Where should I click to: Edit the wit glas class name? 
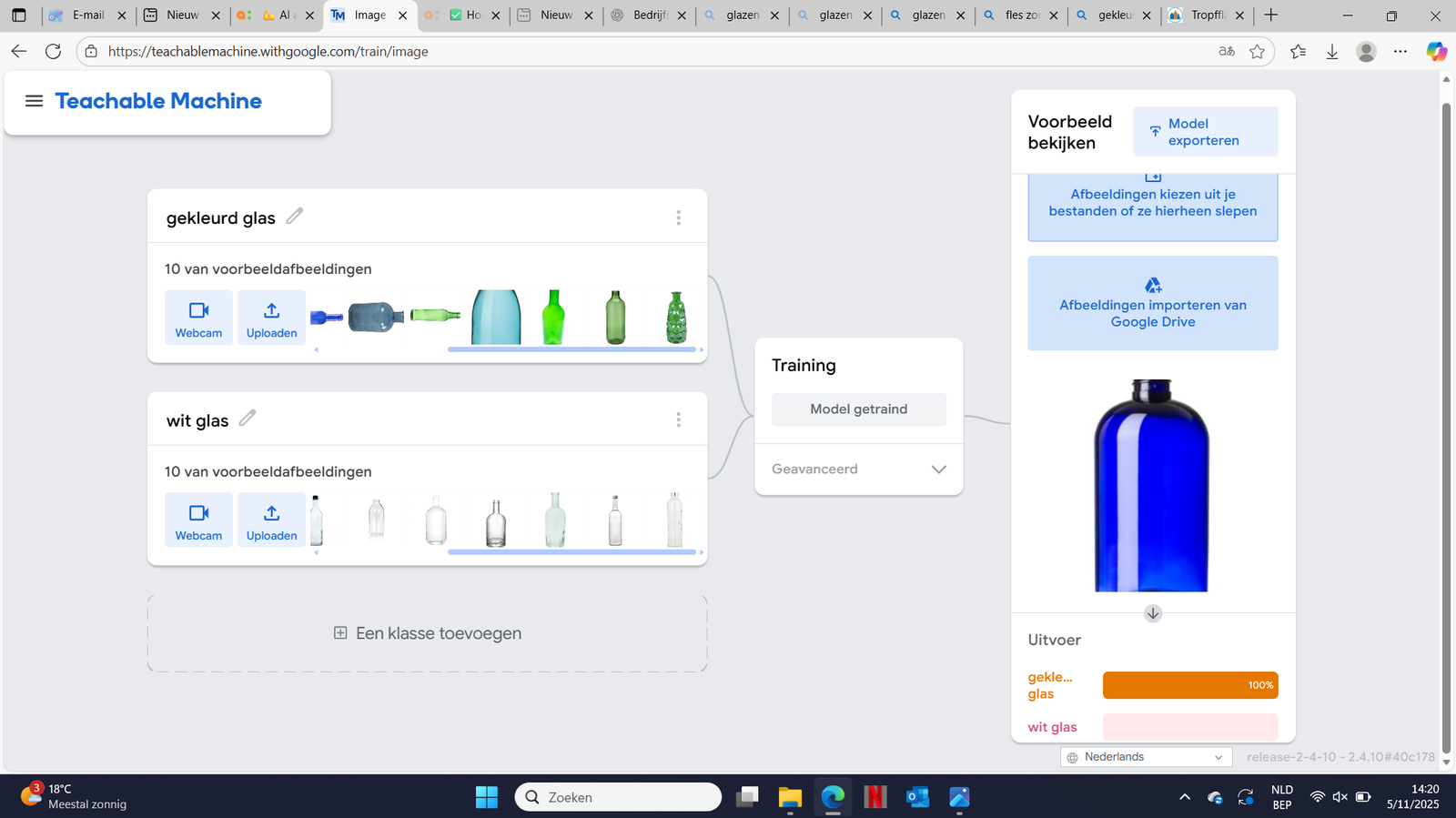247,419
